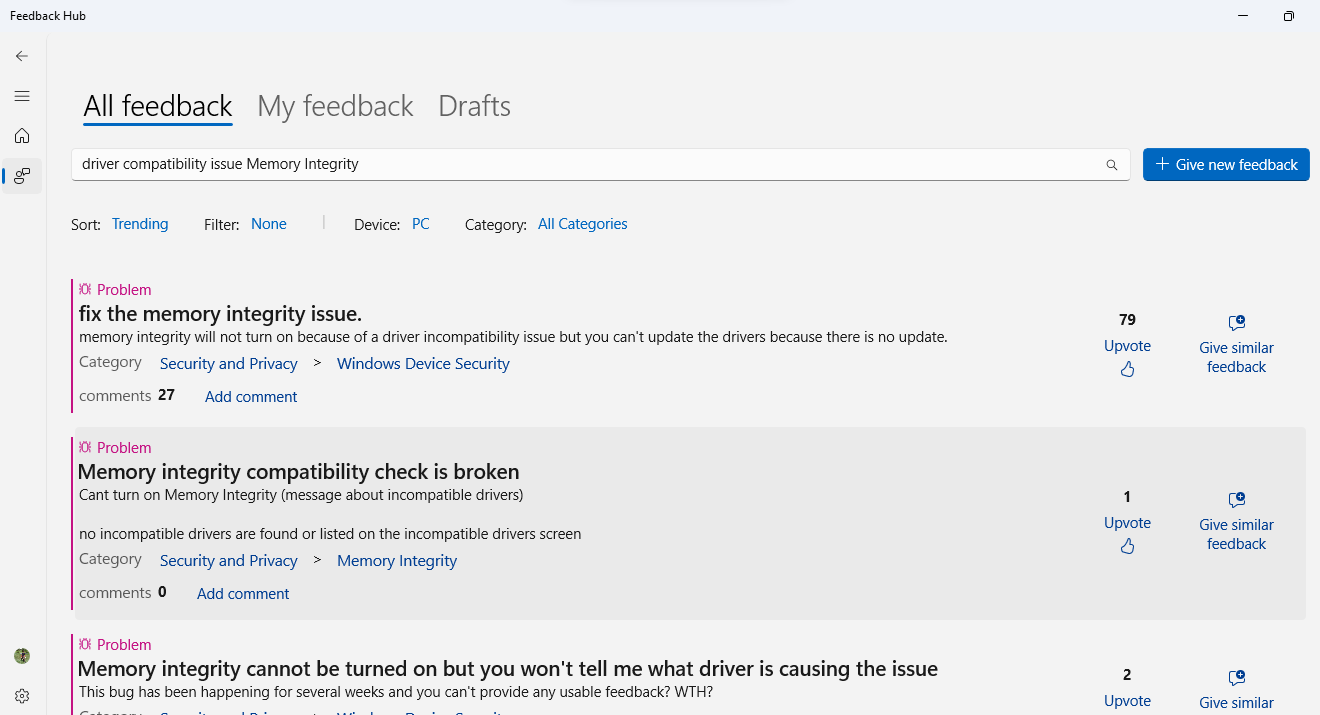
Task: Open 'Memory integrity compatibility check is broken' title
Action: [298, 472]
